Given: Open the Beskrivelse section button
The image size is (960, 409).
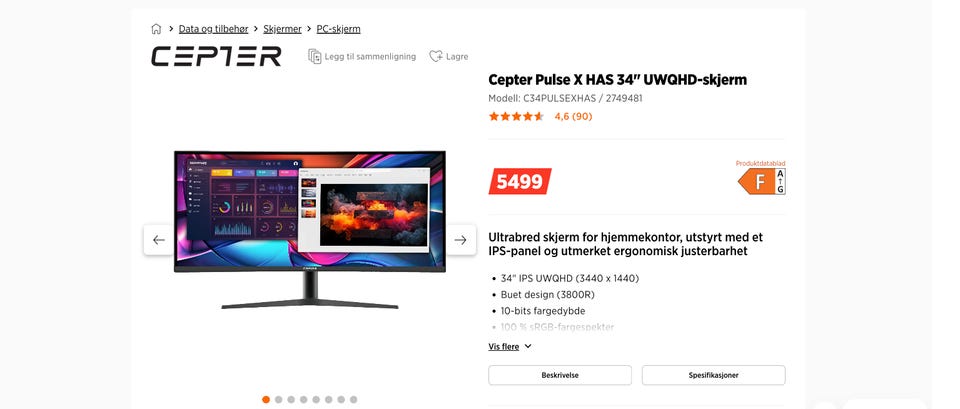Looking at the screenshot, I should [x=560, y=375].
